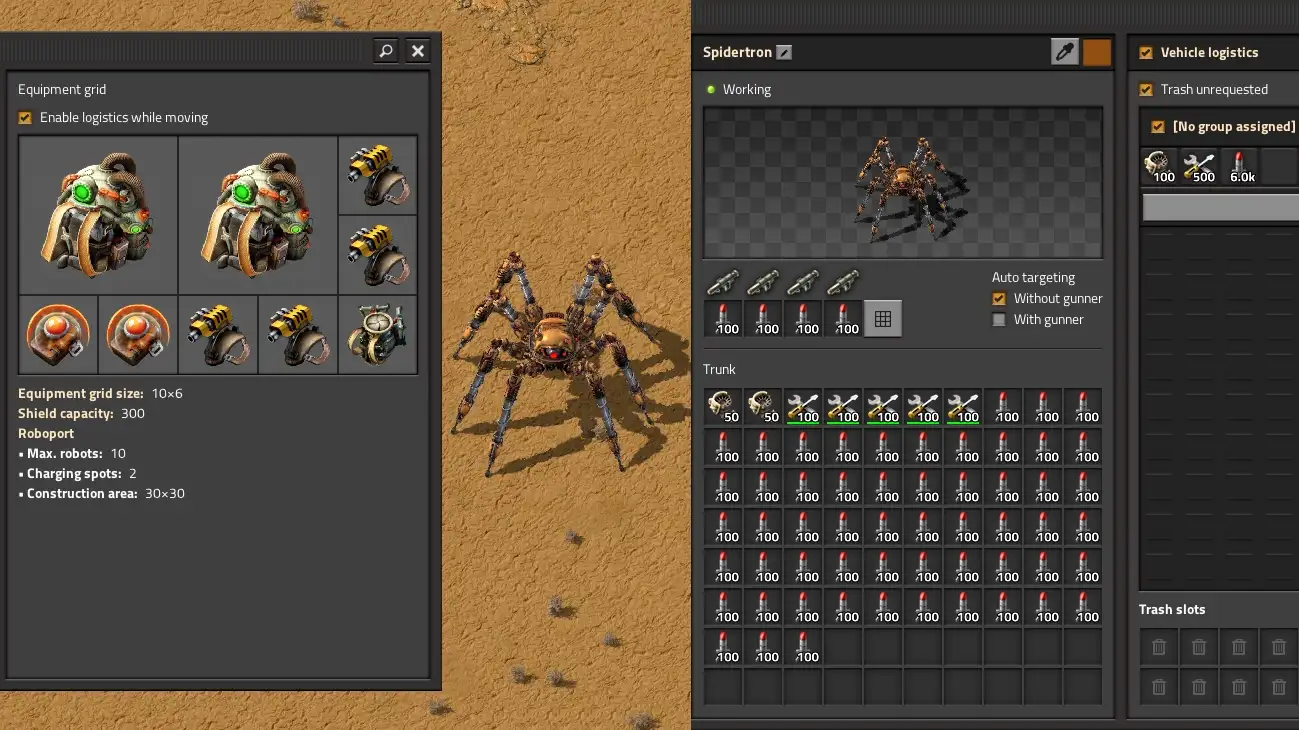This screenshot has width=1299, height=730.
Task: Click the repair pack logistics request showing 500
Action: [1199, 166]
